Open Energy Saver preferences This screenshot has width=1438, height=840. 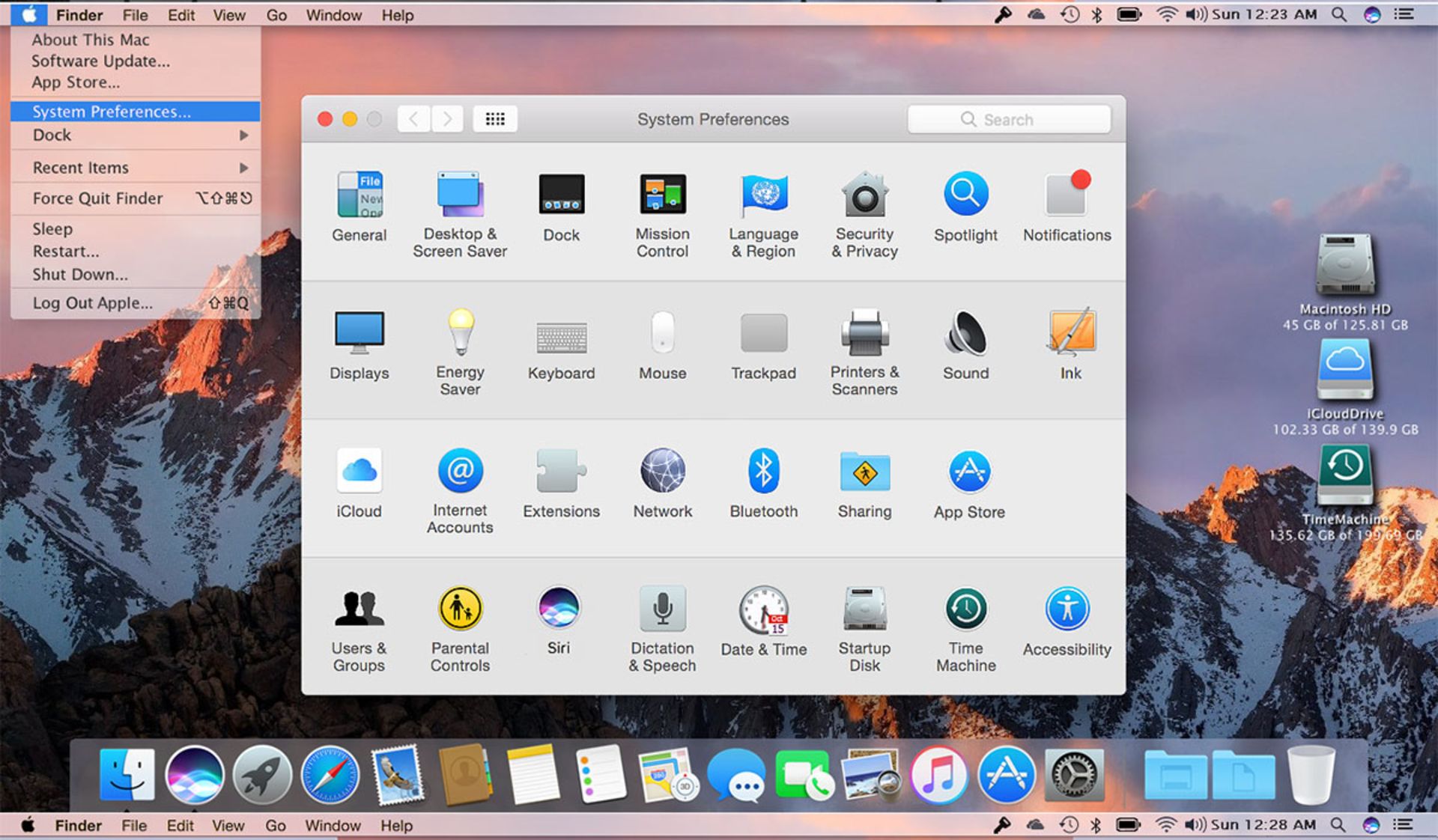[460, 352]
